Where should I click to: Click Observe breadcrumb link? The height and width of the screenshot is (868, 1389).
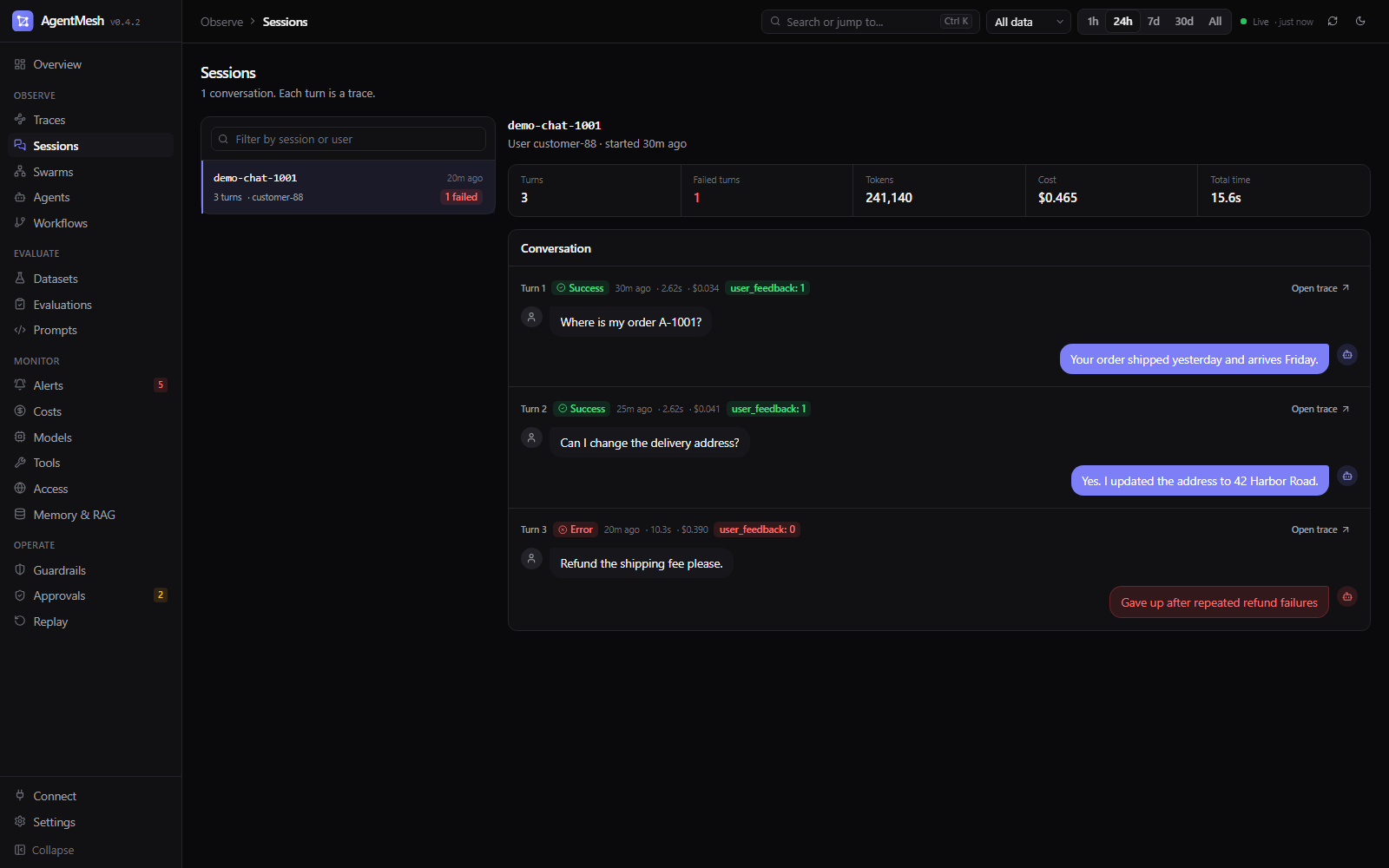tap(221, 22)
